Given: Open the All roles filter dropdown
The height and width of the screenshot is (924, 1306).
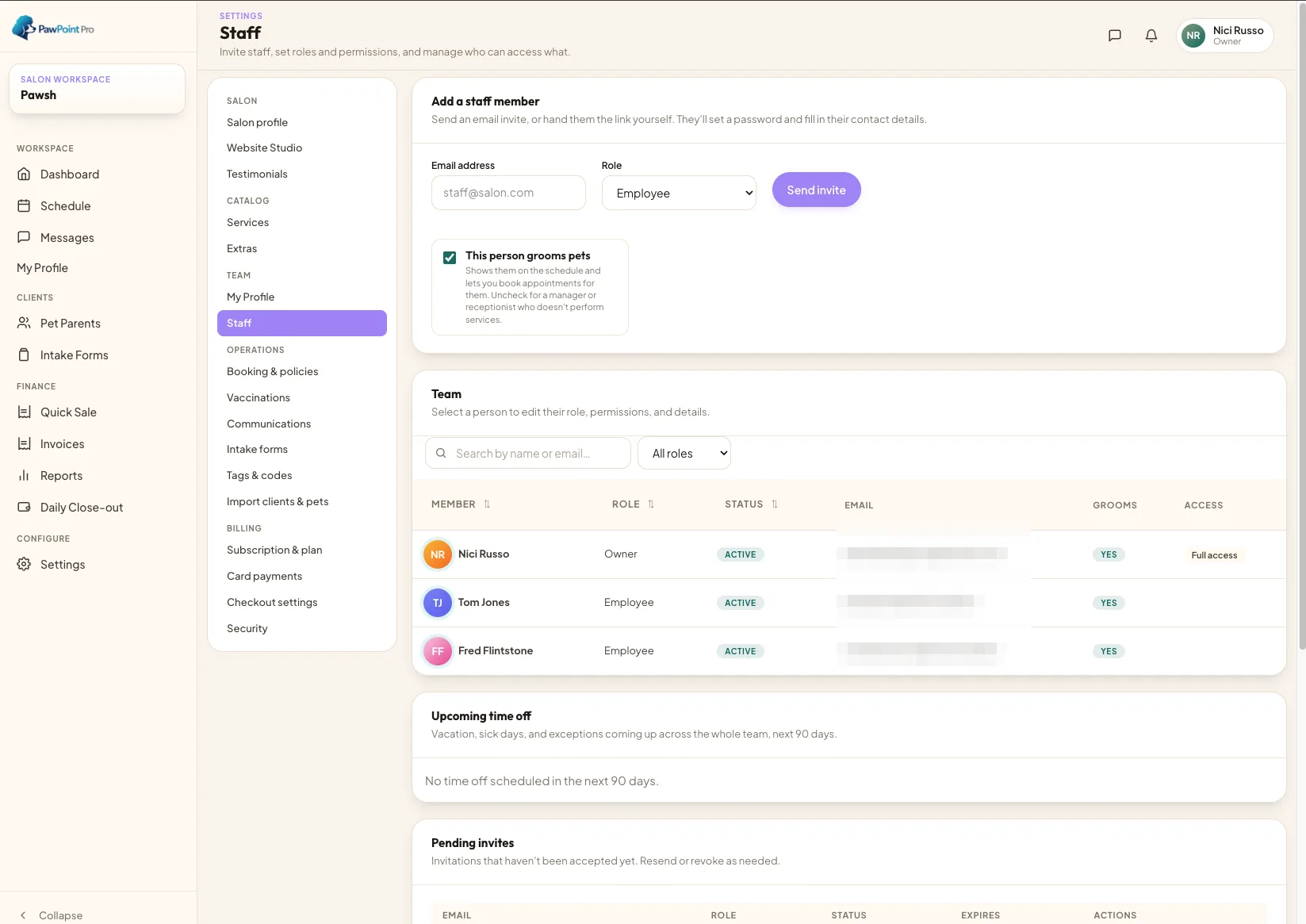Looking at the screenshot, I should (x=684, y=453).
